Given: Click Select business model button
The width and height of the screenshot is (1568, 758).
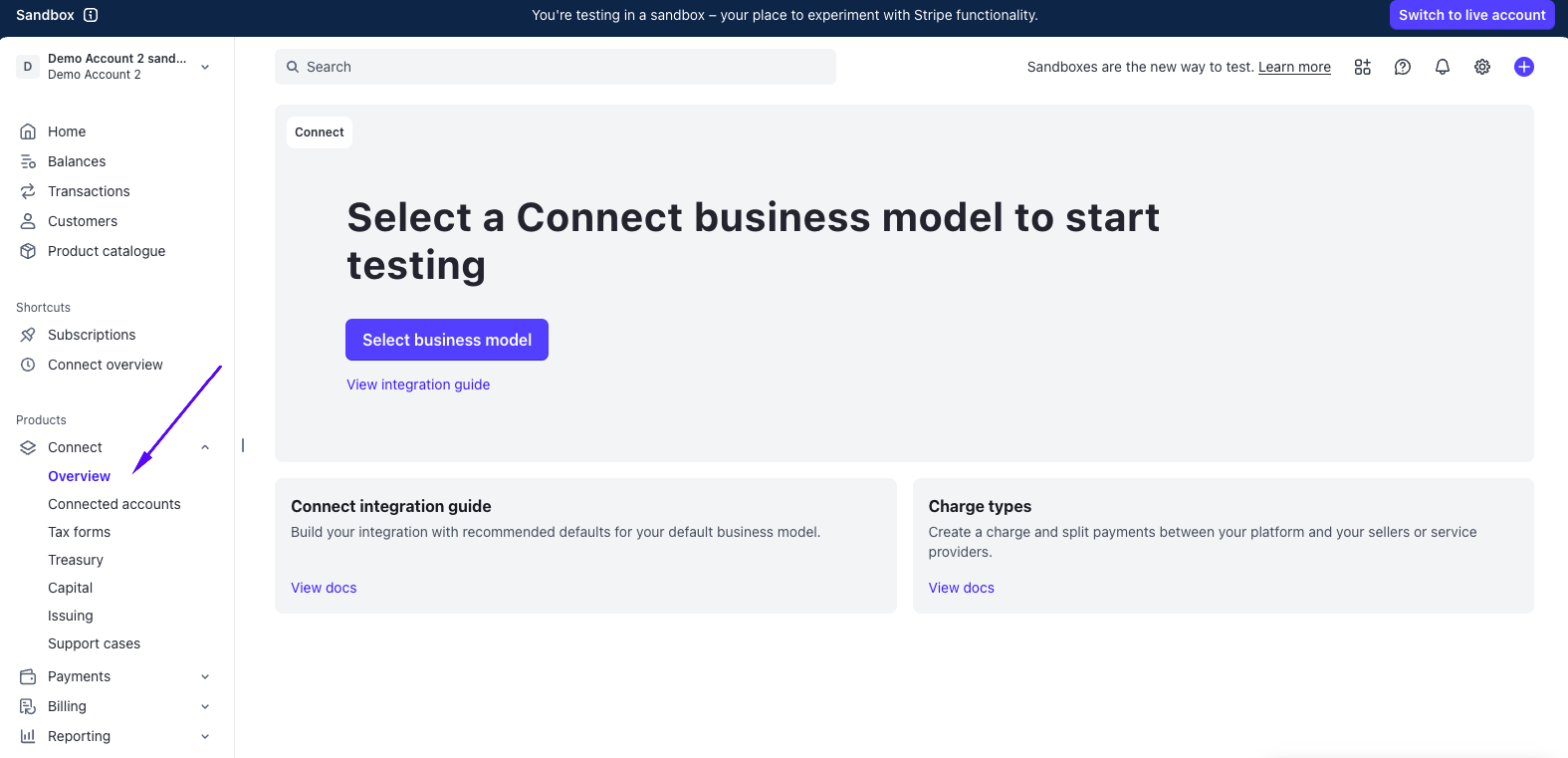Looking at the screenshot, I should (x=447, y=340).
